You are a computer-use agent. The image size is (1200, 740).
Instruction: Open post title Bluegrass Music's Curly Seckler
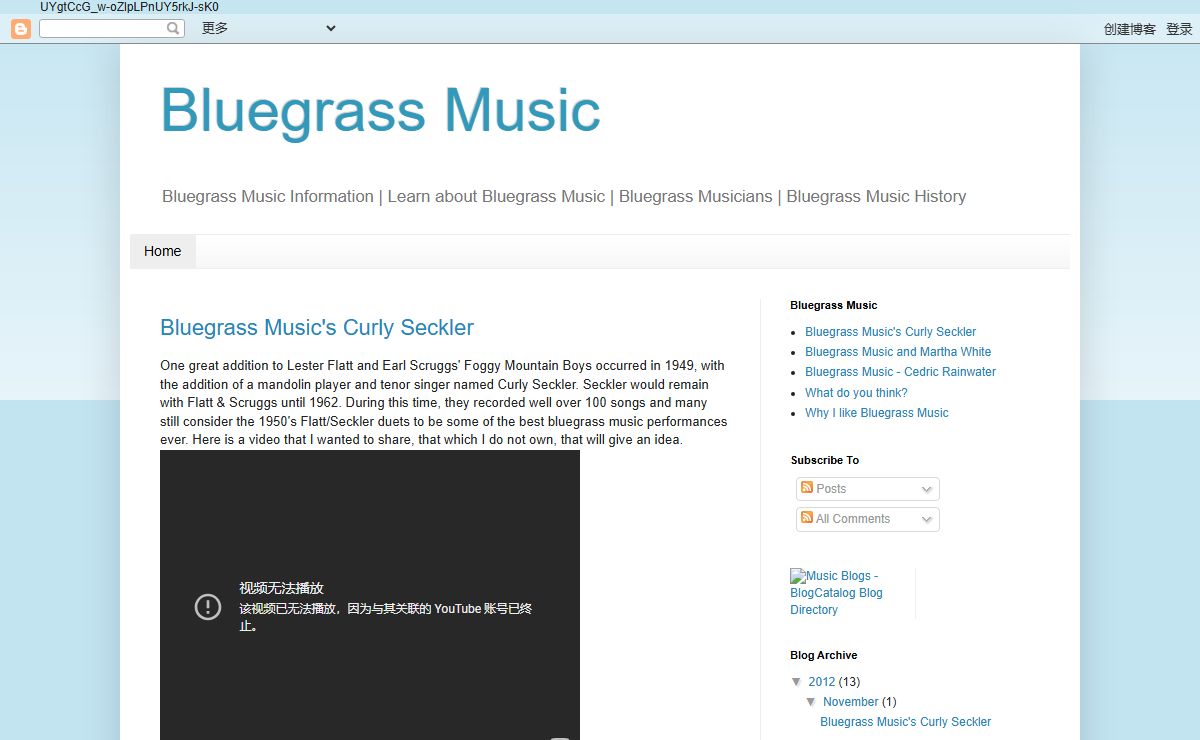point(317,327)
